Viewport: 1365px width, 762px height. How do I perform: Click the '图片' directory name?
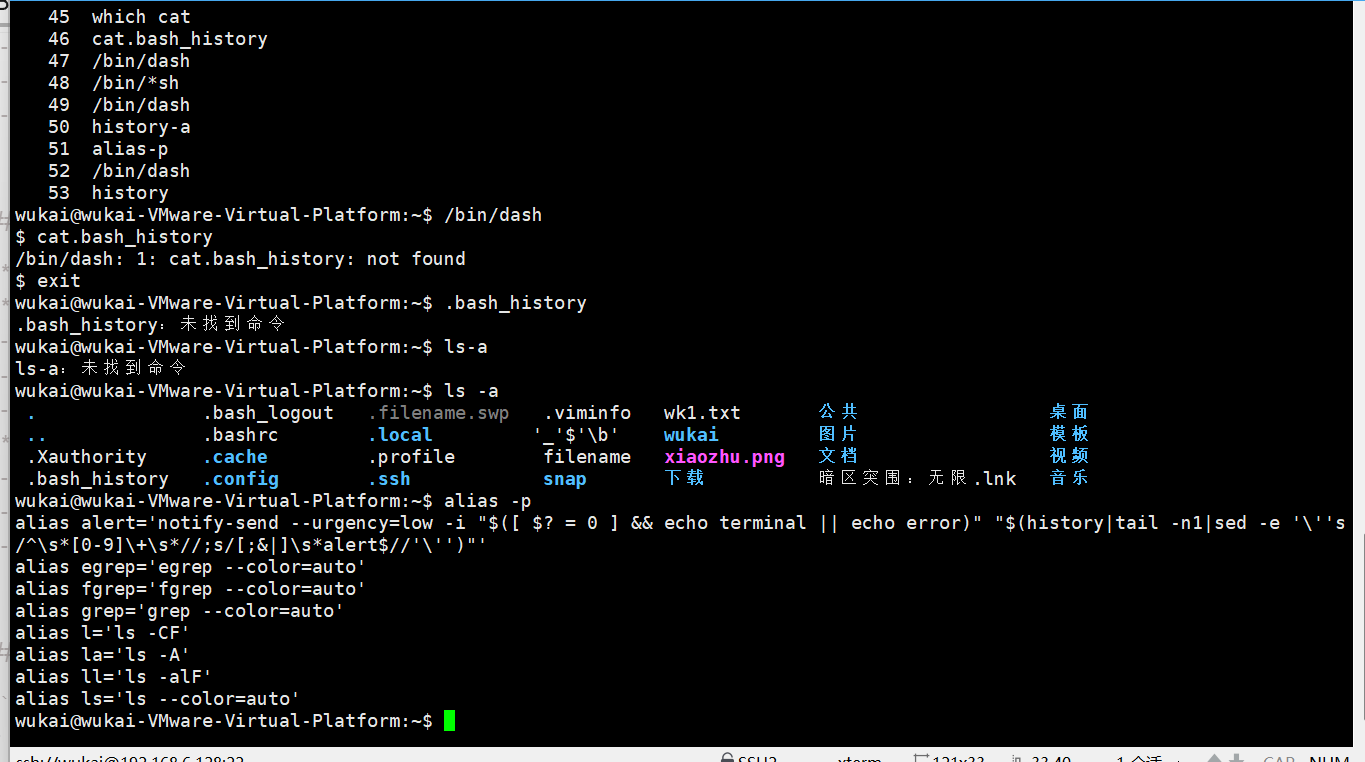tap(838, 435)
